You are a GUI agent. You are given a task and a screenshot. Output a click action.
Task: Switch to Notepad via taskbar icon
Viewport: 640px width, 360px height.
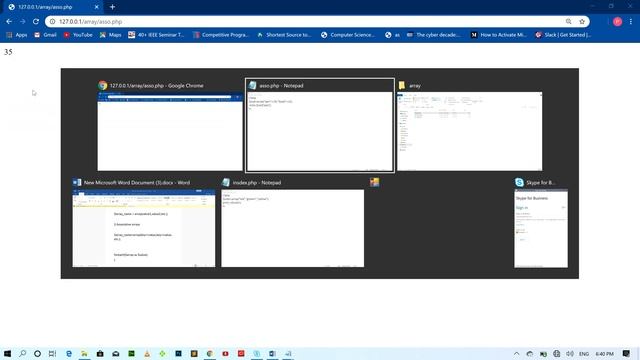[x=288, y=353]
